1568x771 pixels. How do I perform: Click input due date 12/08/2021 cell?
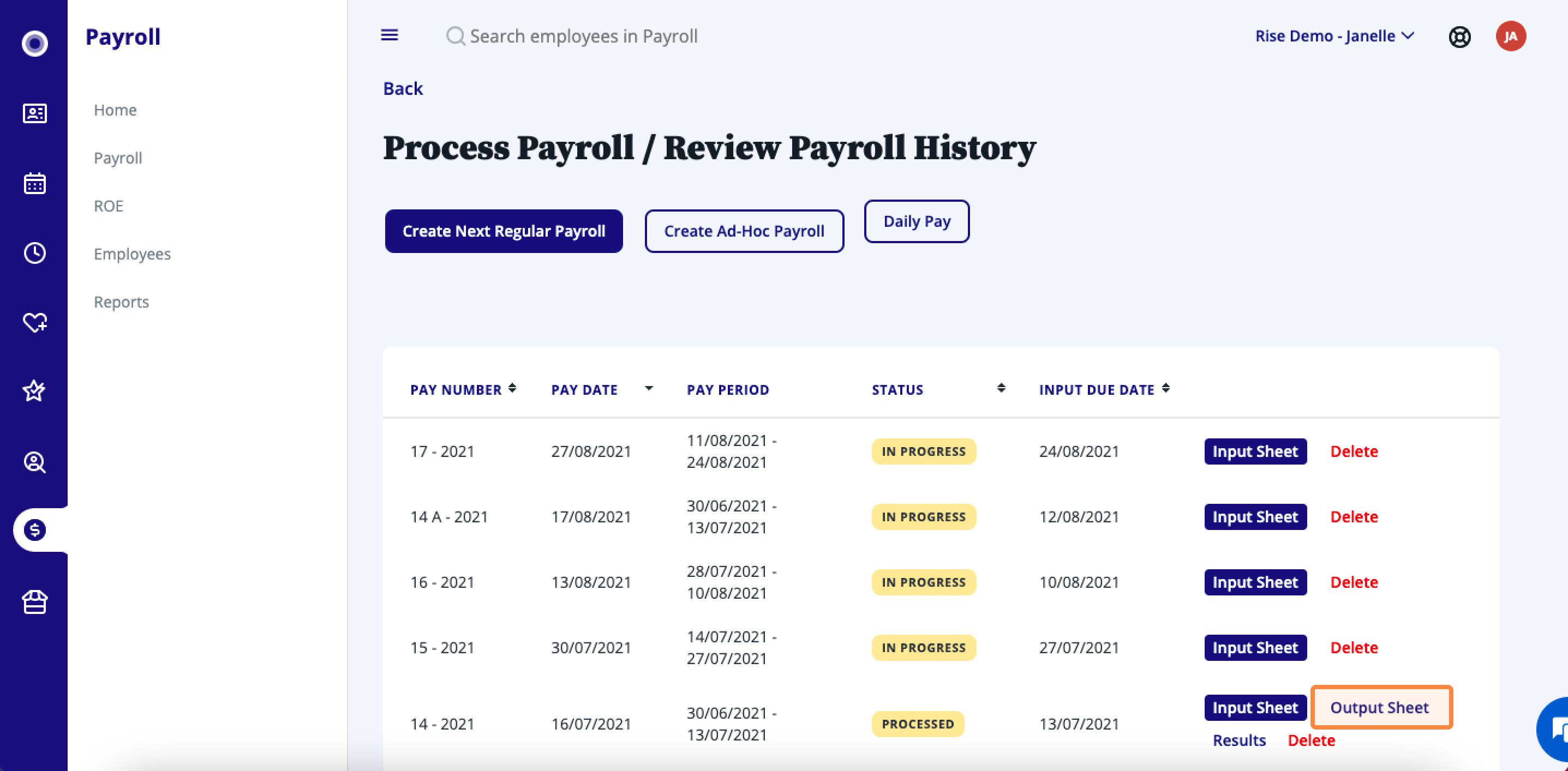click(1079, 517)
